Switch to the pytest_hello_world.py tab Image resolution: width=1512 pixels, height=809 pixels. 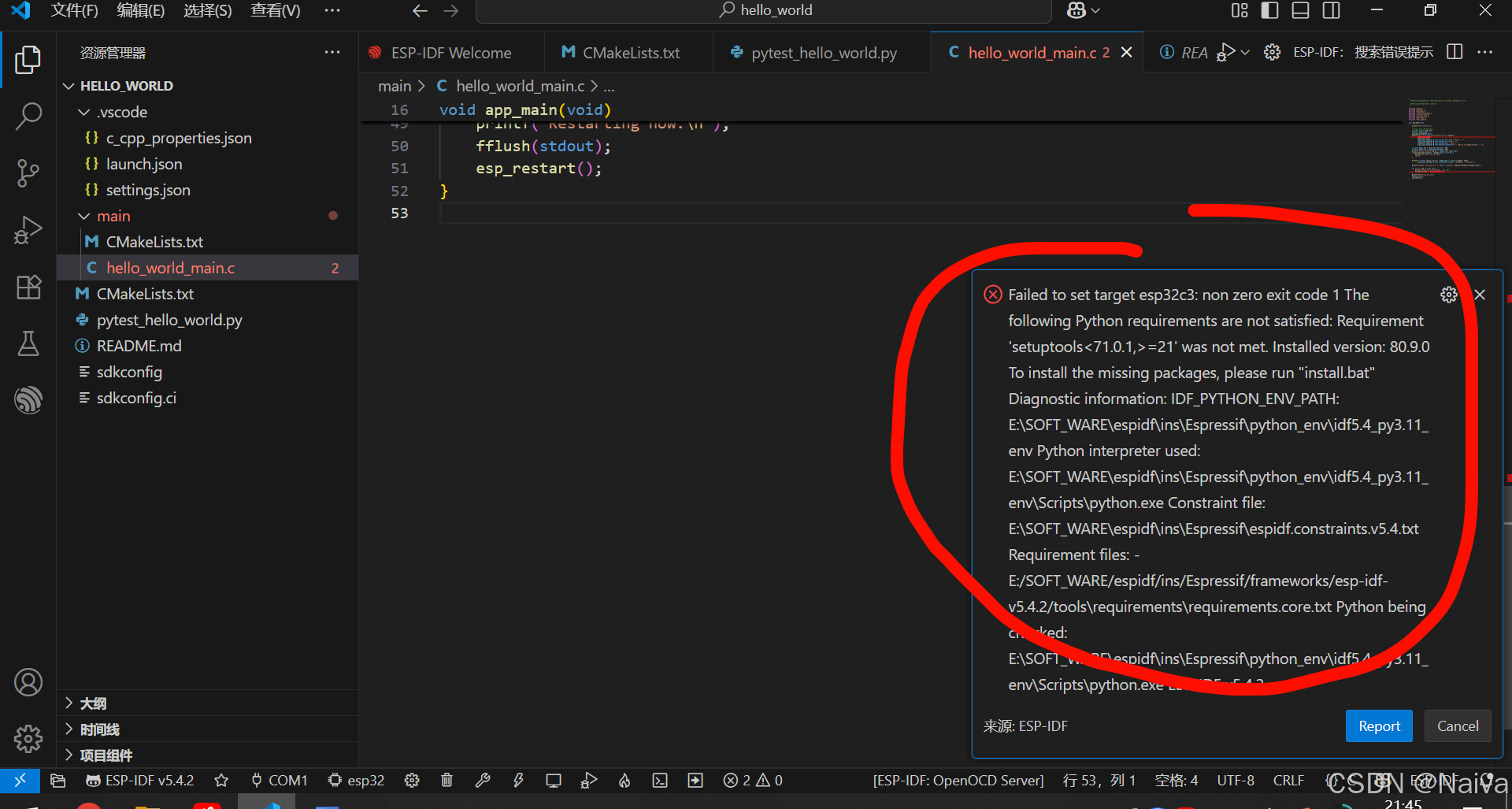[x=821, y=52]
